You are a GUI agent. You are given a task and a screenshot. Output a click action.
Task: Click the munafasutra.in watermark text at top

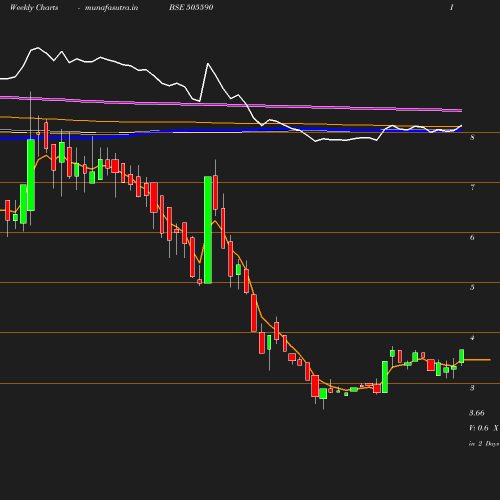click(x=111, y=8)
